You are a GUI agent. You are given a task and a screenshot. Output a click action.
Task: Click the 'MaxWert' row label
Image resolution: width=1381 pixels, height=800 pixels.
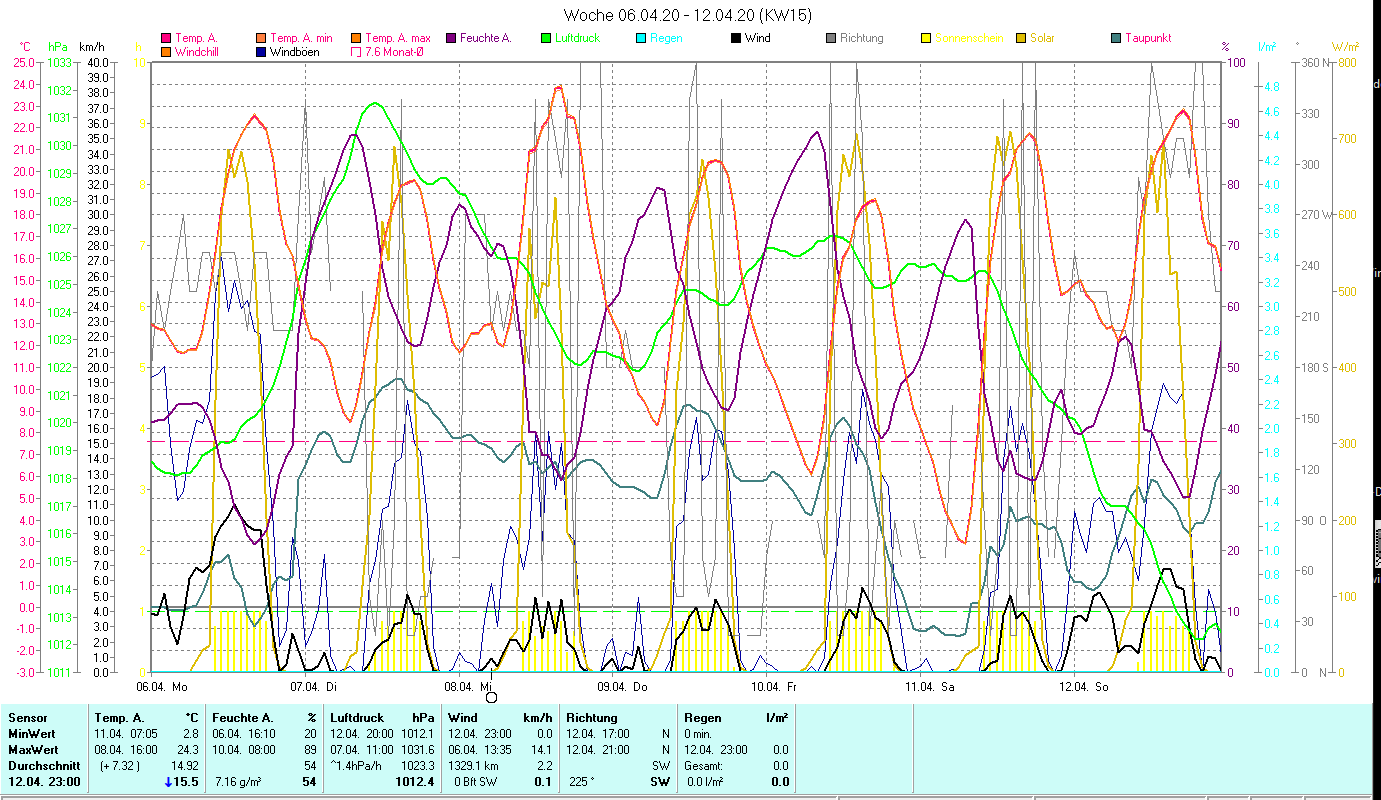tap(34, 750)
